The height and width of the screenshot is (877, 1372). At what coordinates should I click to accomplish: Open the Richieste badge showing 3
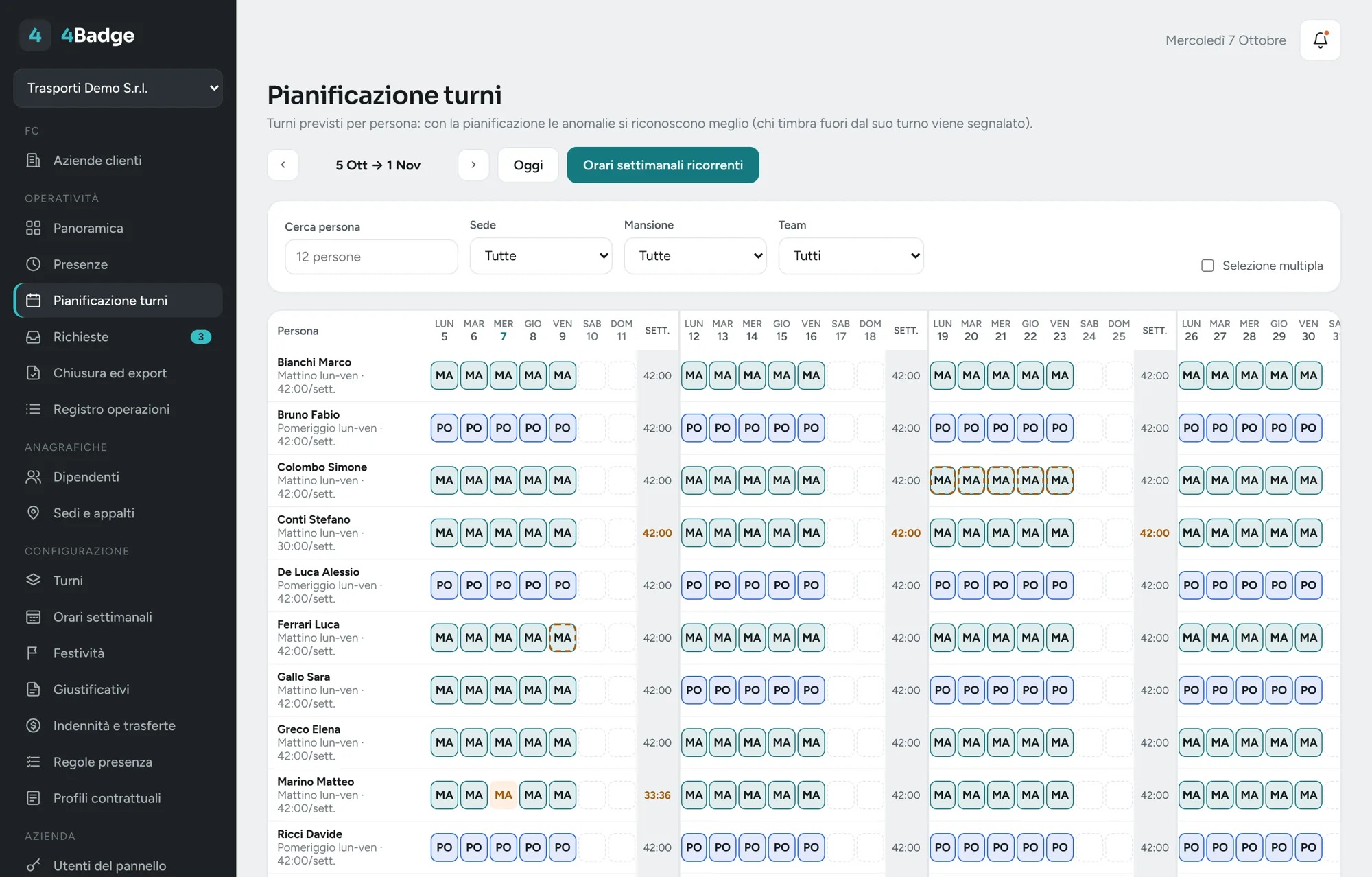[200, 337]
